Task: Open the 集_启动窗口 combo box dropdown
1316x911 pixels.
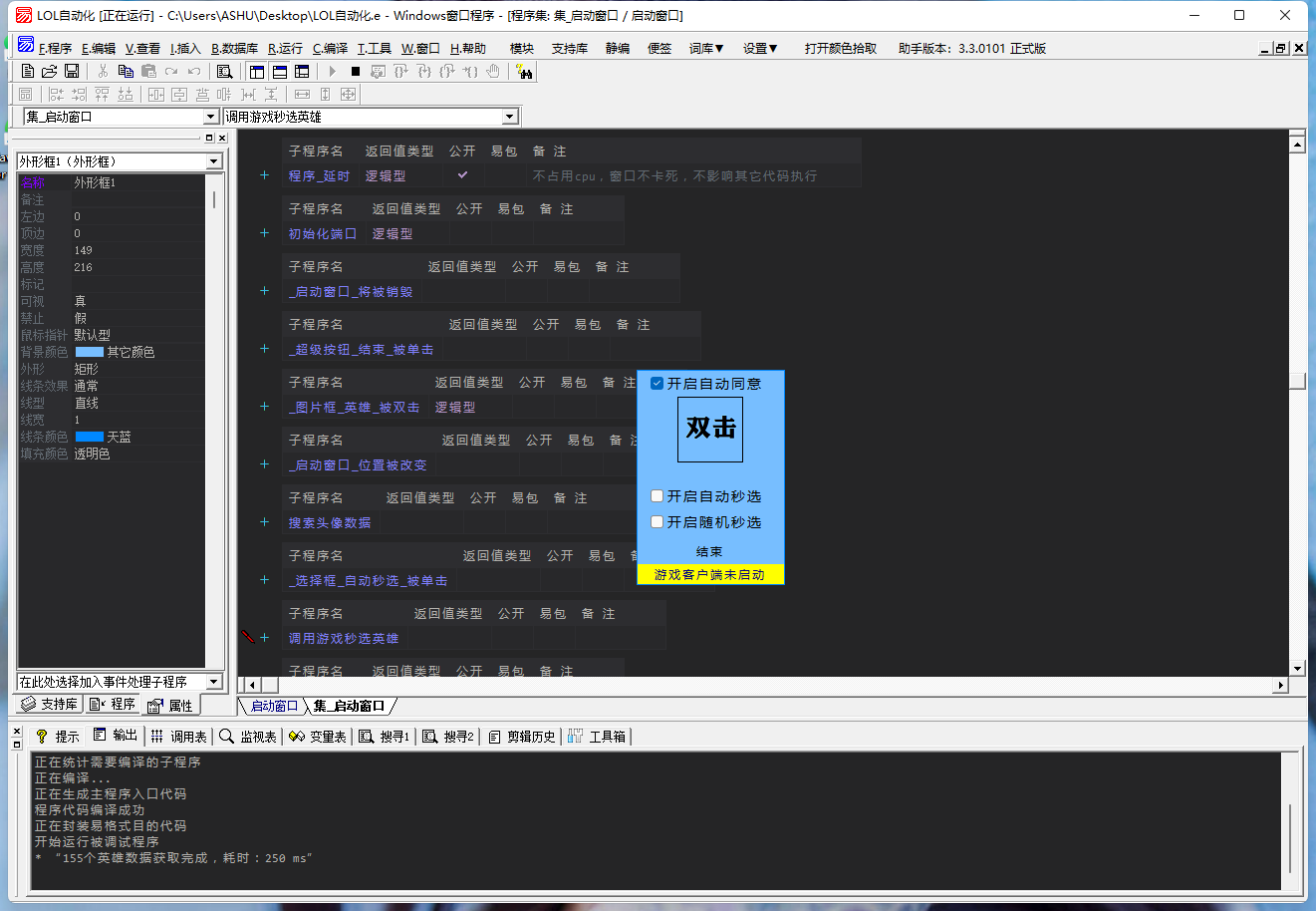Action: point(210,117)
